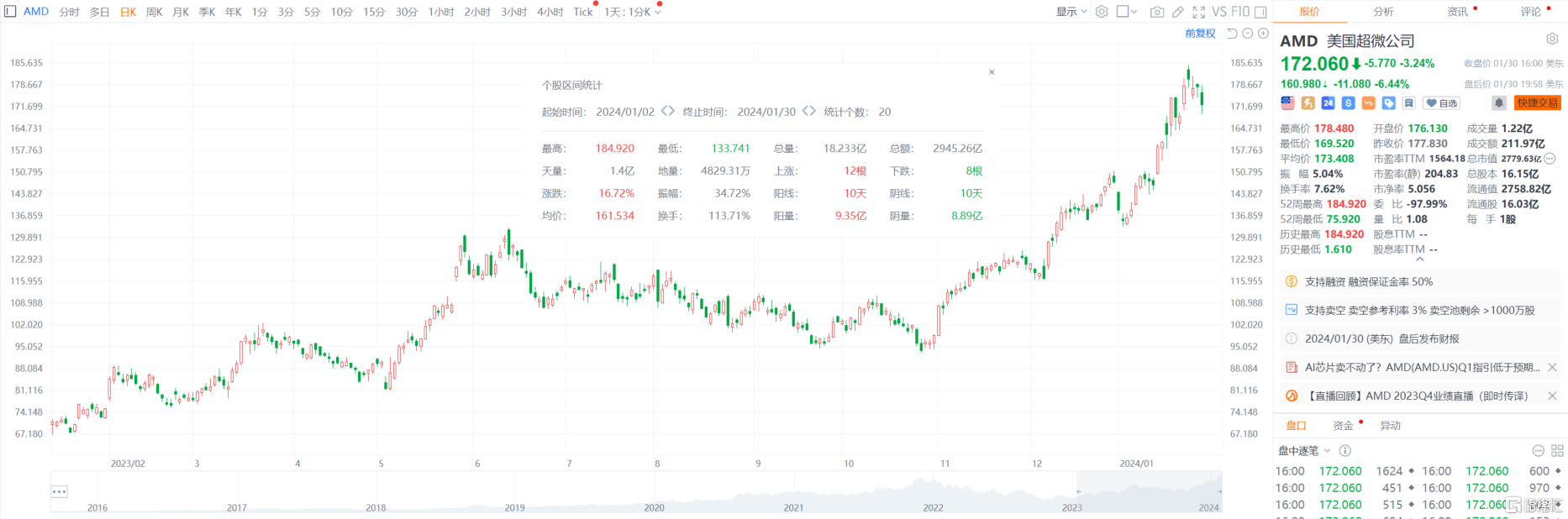Add AMD to watchlist via 自选
Image resolution: width=1568 pixels, height=519 pixels.
point(1442,103)
